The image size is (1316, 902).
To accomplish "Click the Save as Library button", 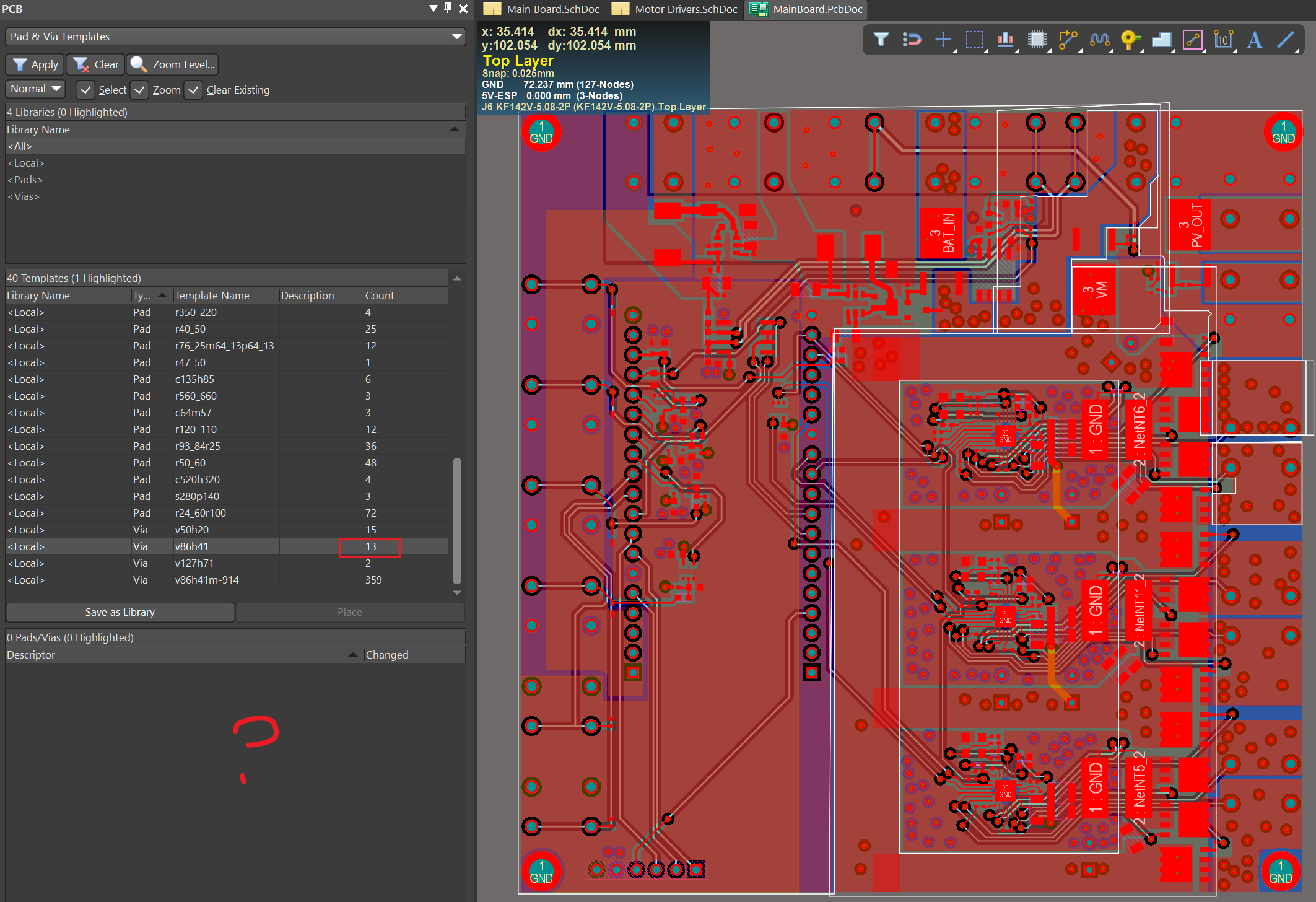I will pyautogui.click(x=120, y=612).
